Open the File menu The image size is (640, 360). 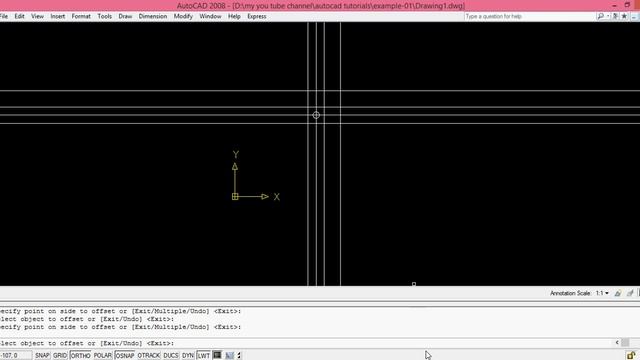click(4, 16)
